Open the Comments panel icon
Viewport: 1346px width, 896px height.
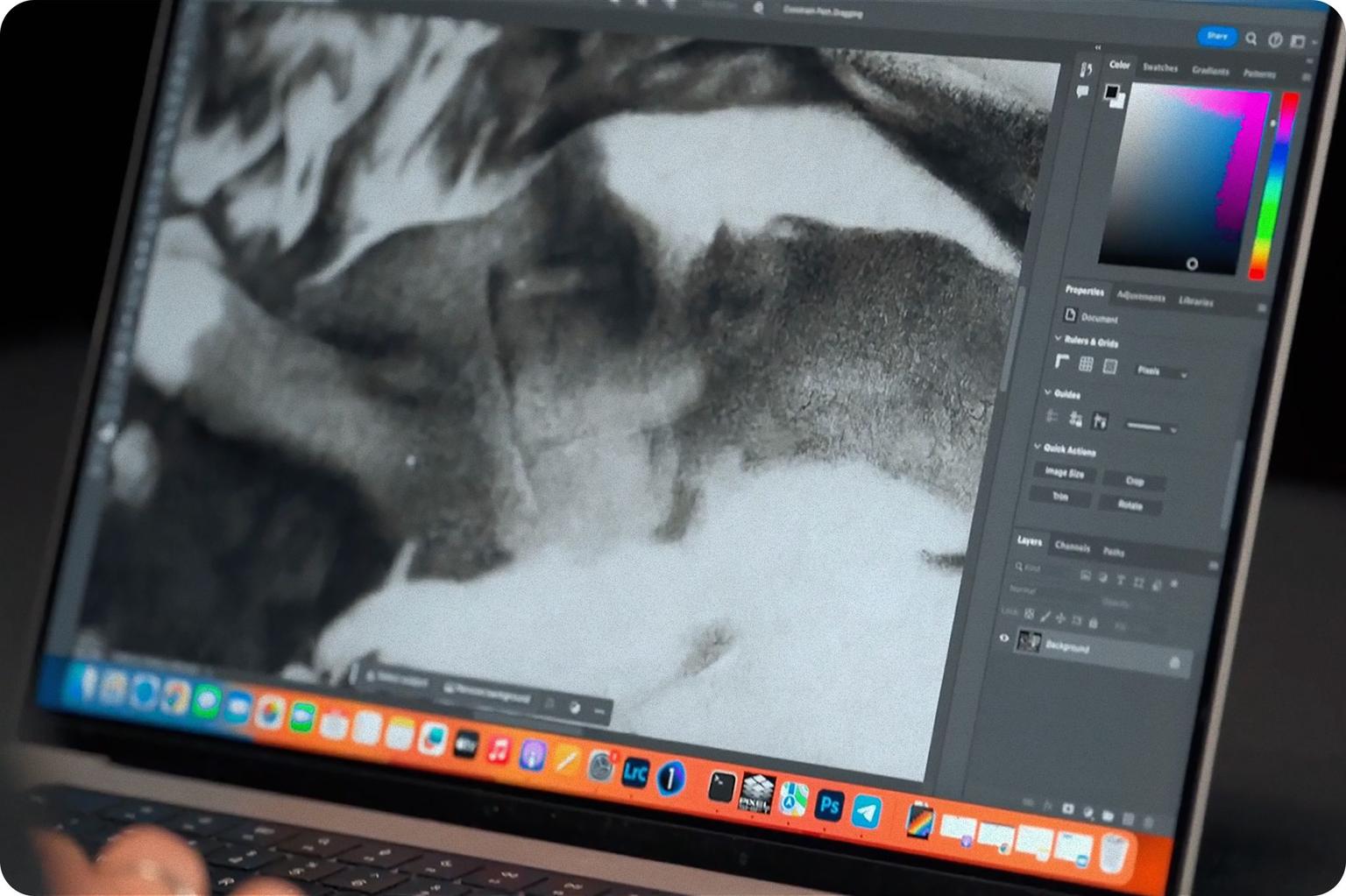tap(1083, 92)
